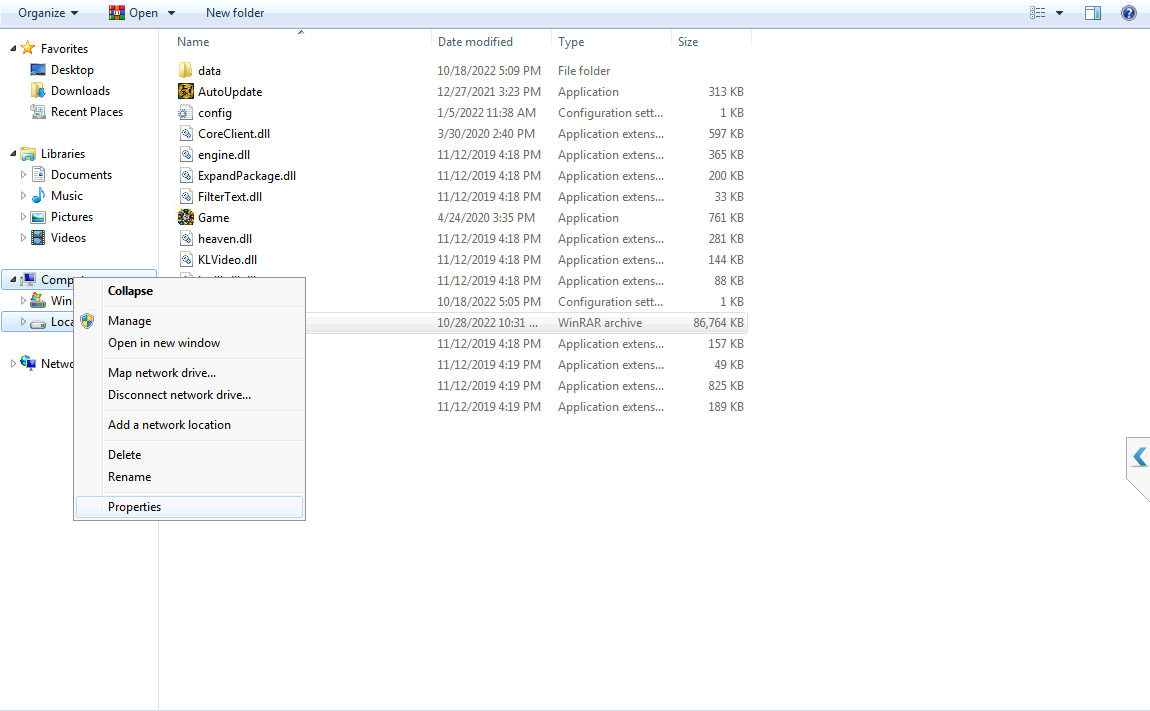Toggle the preview pane icon
The height and width of the screenshot is (711, 1150).
pos(1093,13)
